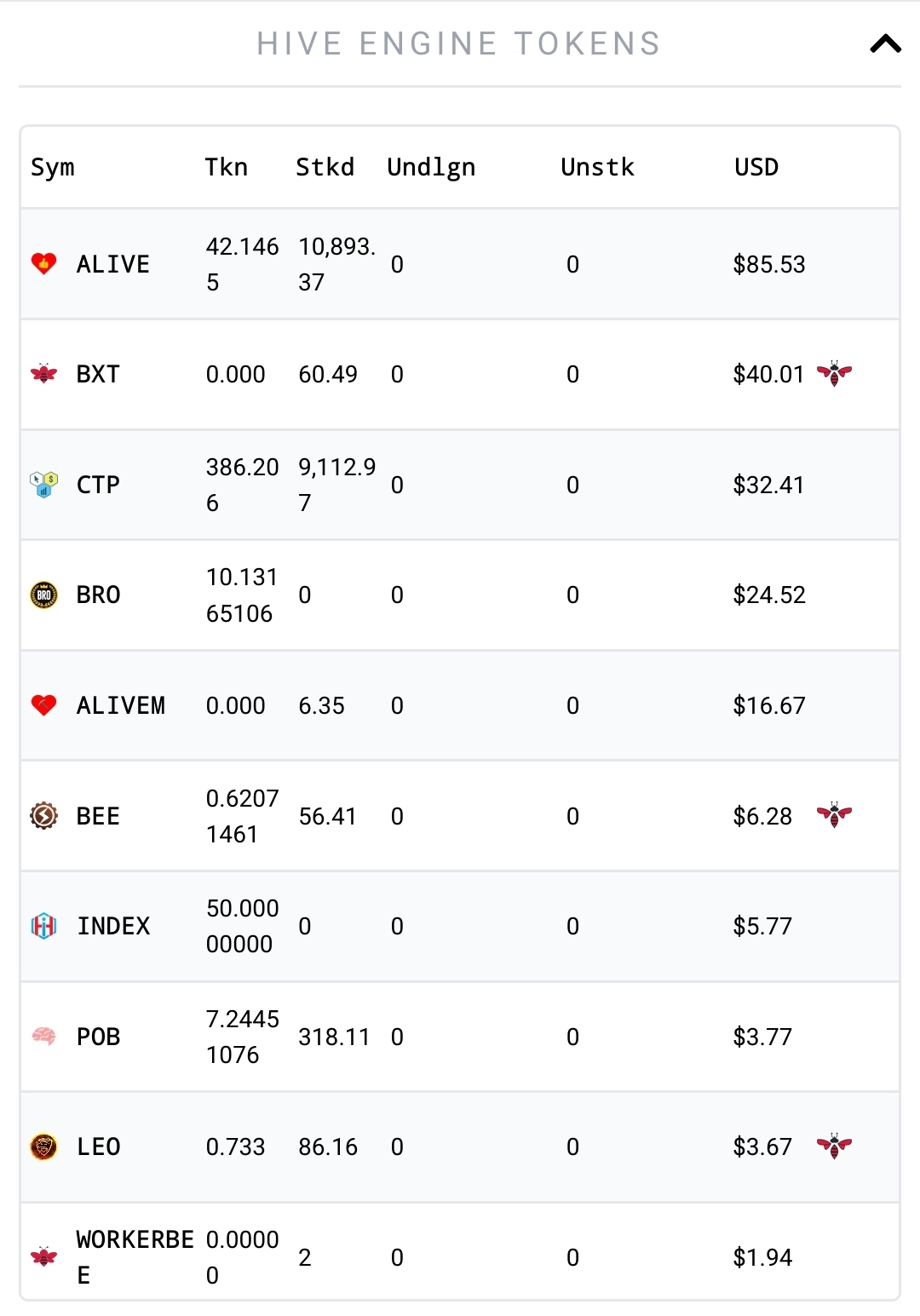Click the BEE gear token icon
The image size is (920, 1316).
coord(43,815)
